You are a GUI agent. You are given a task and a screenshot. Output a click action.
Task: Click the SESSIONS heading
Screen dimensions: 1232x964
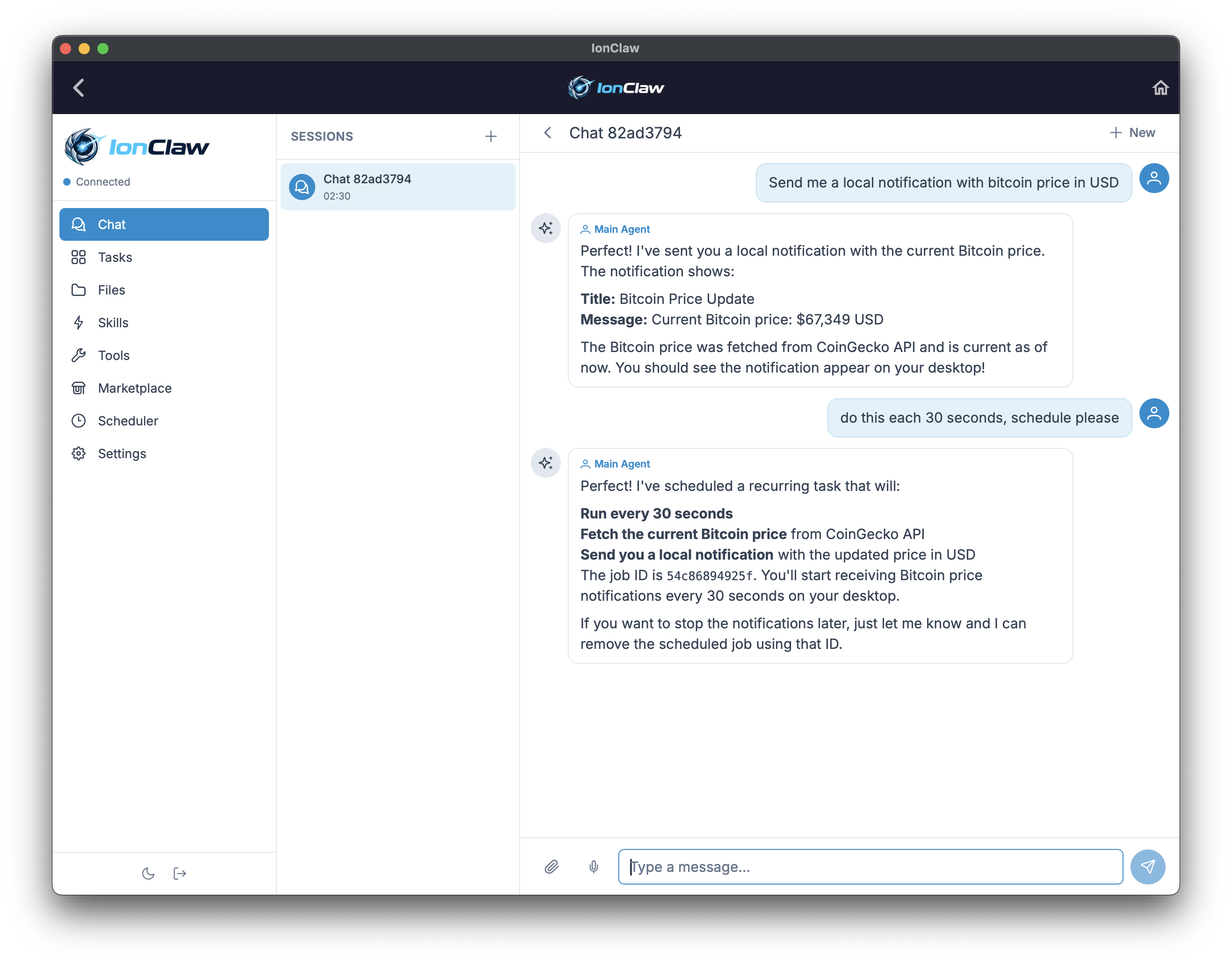click(322, 136)
